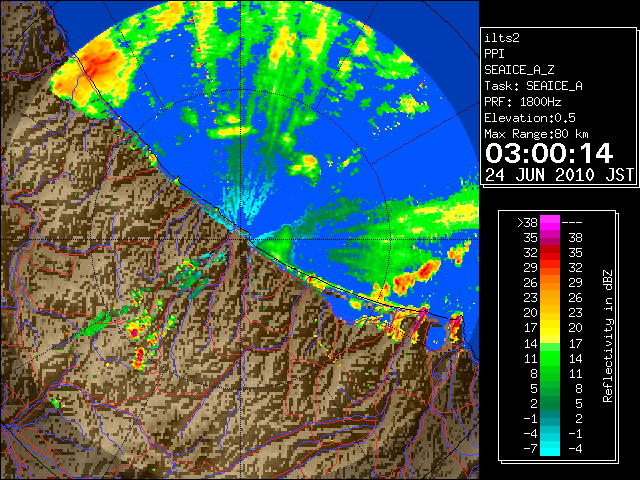The width and height of the screenshot is (640, 480).
Task: Select the magenta swatch atop the color bar
Action: [x=550, y=222]
